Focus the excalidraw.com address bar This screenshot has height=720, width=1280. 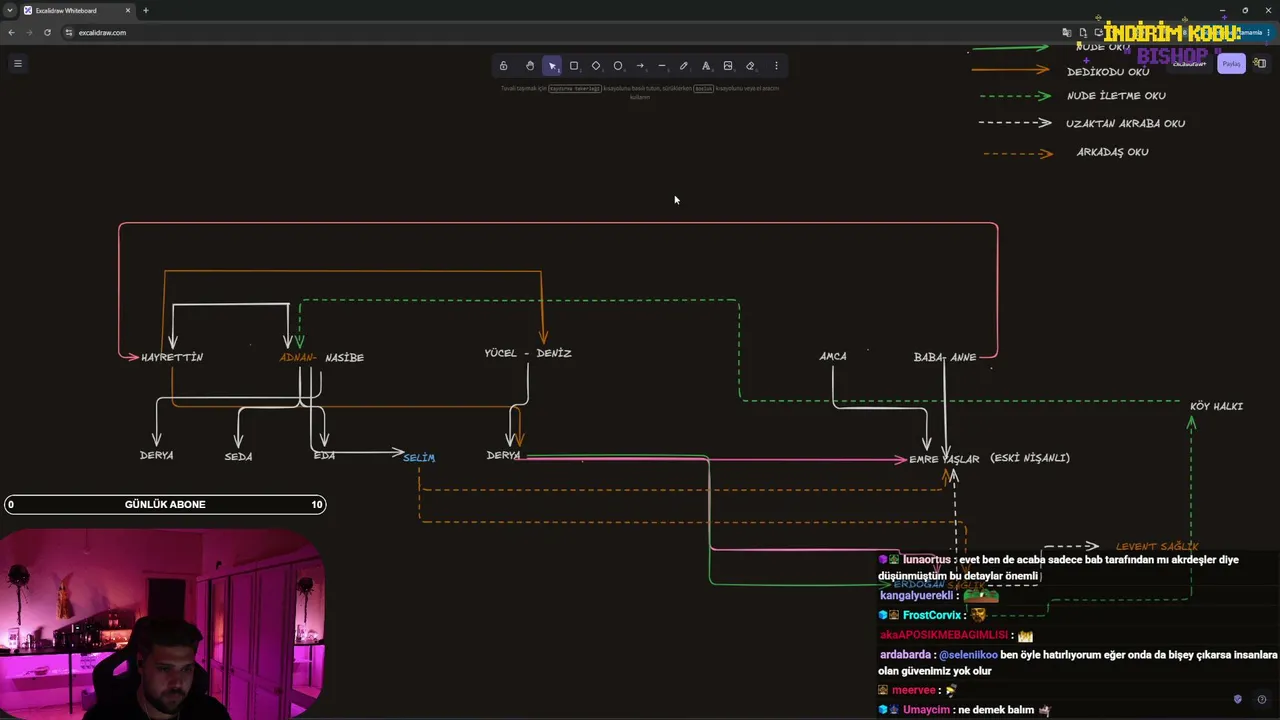(x=560, y=32)
